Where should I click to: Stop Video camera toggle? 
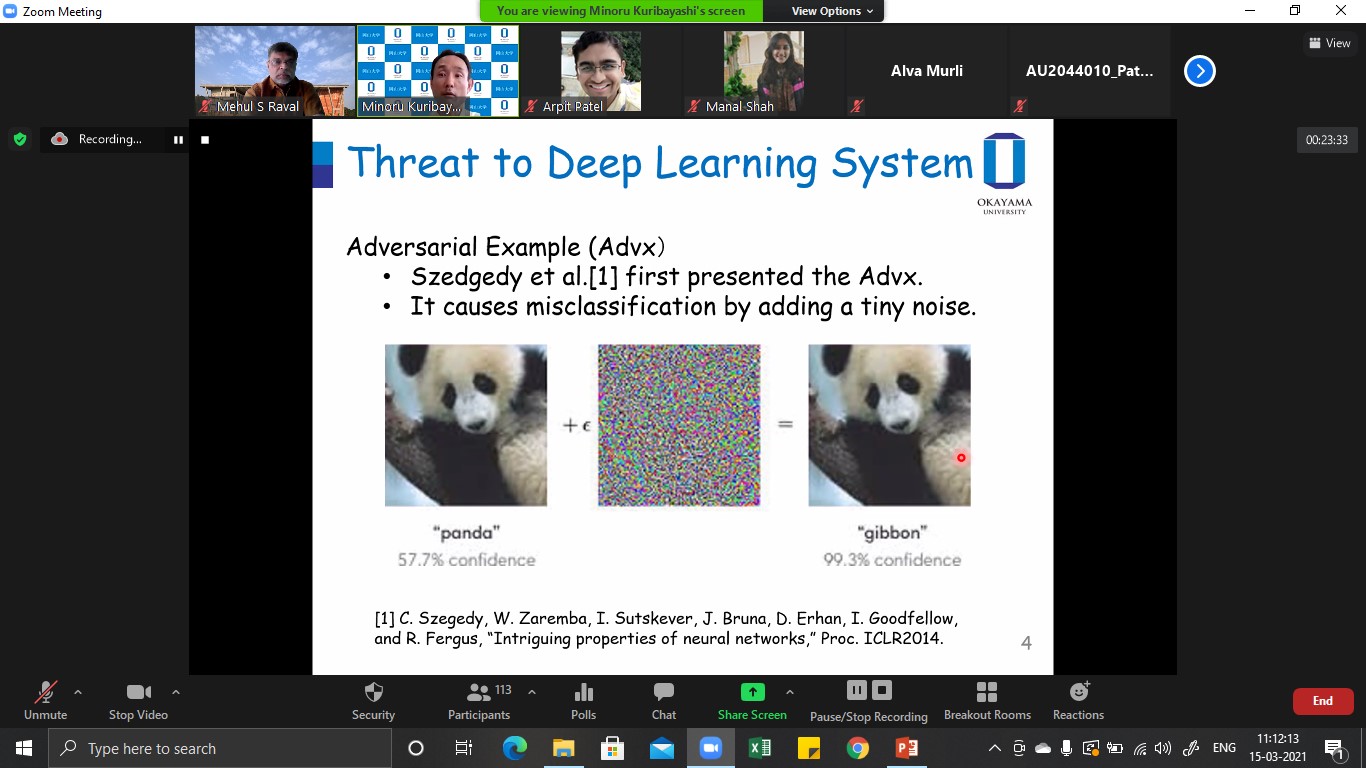pyautogui.click(x=138, y=693)
